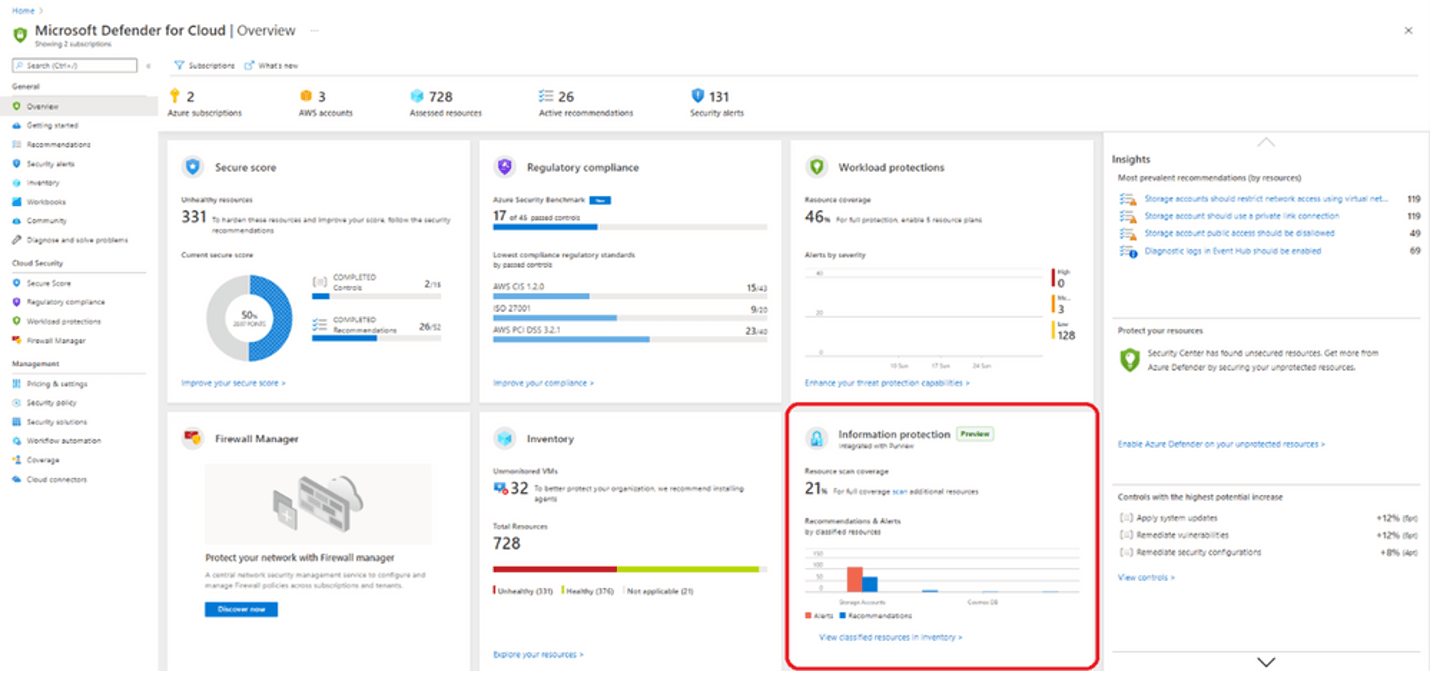Click the AWS CIS 1.2.0 compliance bar
The image size is (1430, 675).
[x=630, y=296]
